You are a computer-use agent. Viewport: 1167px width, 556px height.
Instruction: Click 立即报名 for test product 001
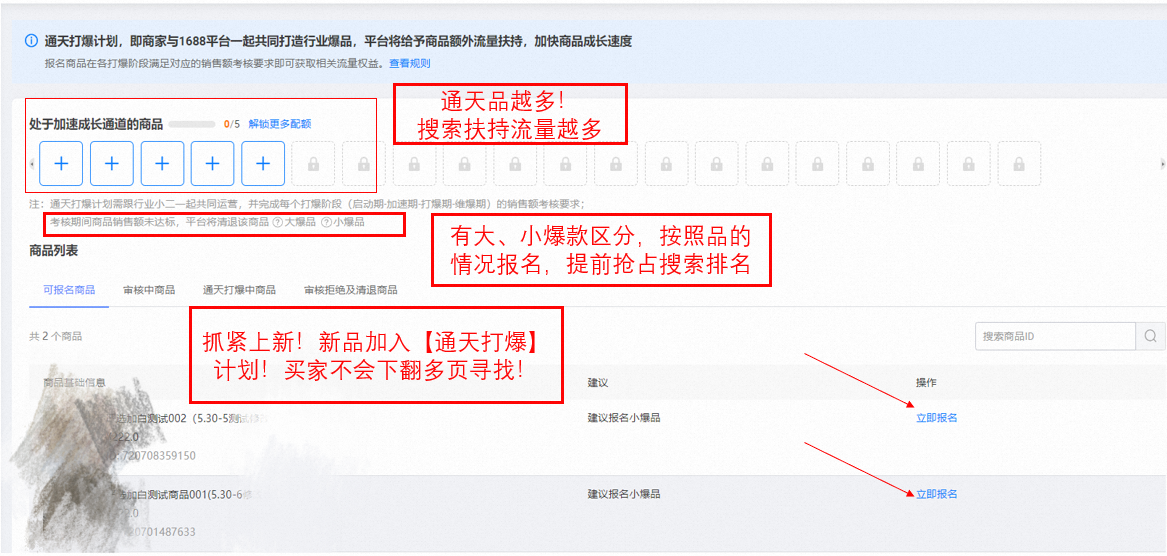click(x=936, y=494)
